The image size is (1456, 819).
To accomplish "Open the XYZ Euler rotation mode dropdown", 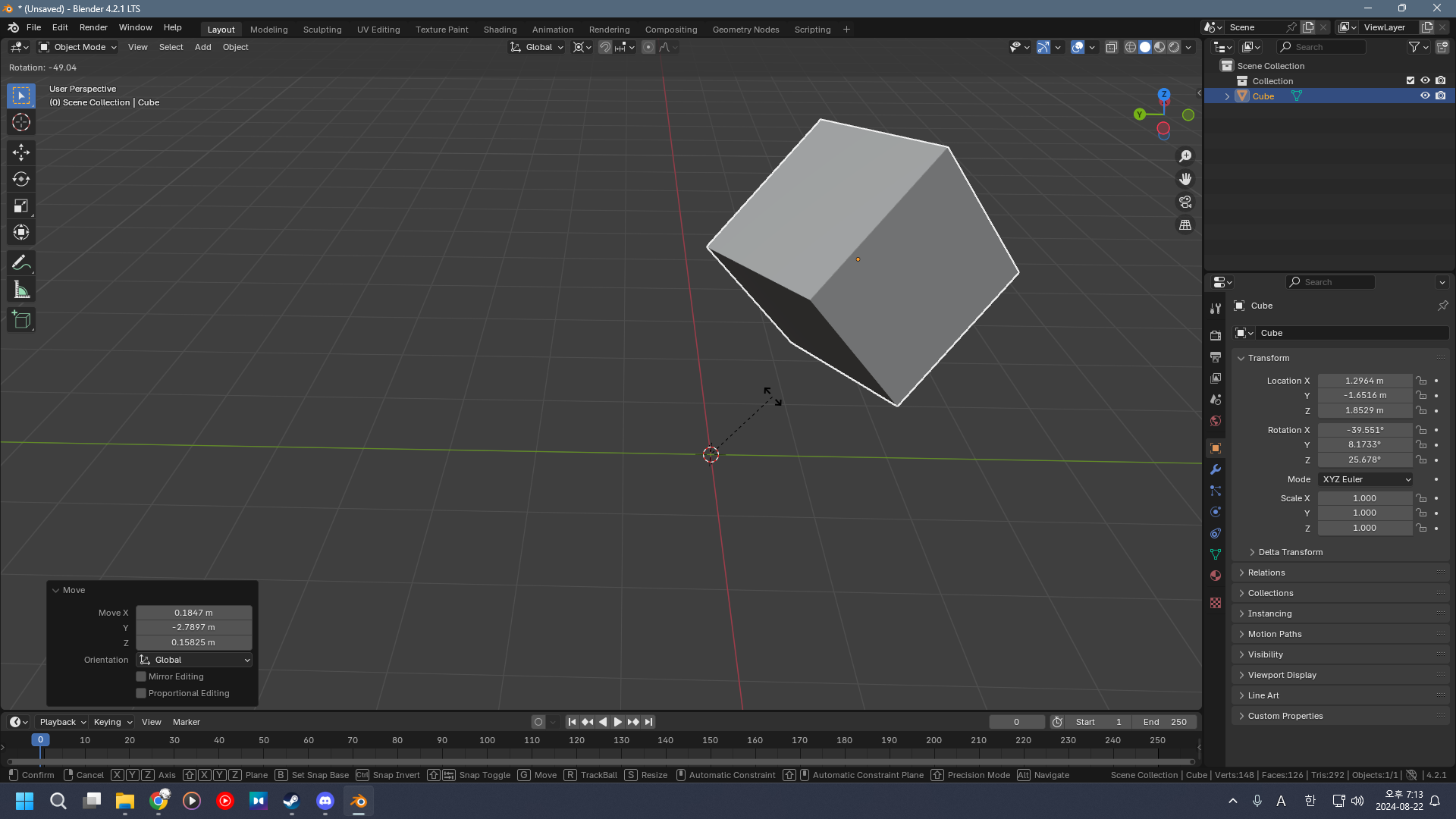I will (1366, 479).
